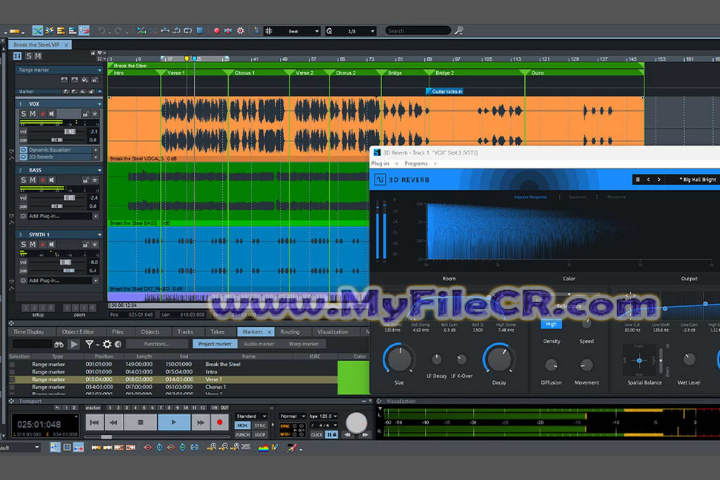720x480 pixels.
Task: Select the Audio marker button
Action: pos(259,344)
